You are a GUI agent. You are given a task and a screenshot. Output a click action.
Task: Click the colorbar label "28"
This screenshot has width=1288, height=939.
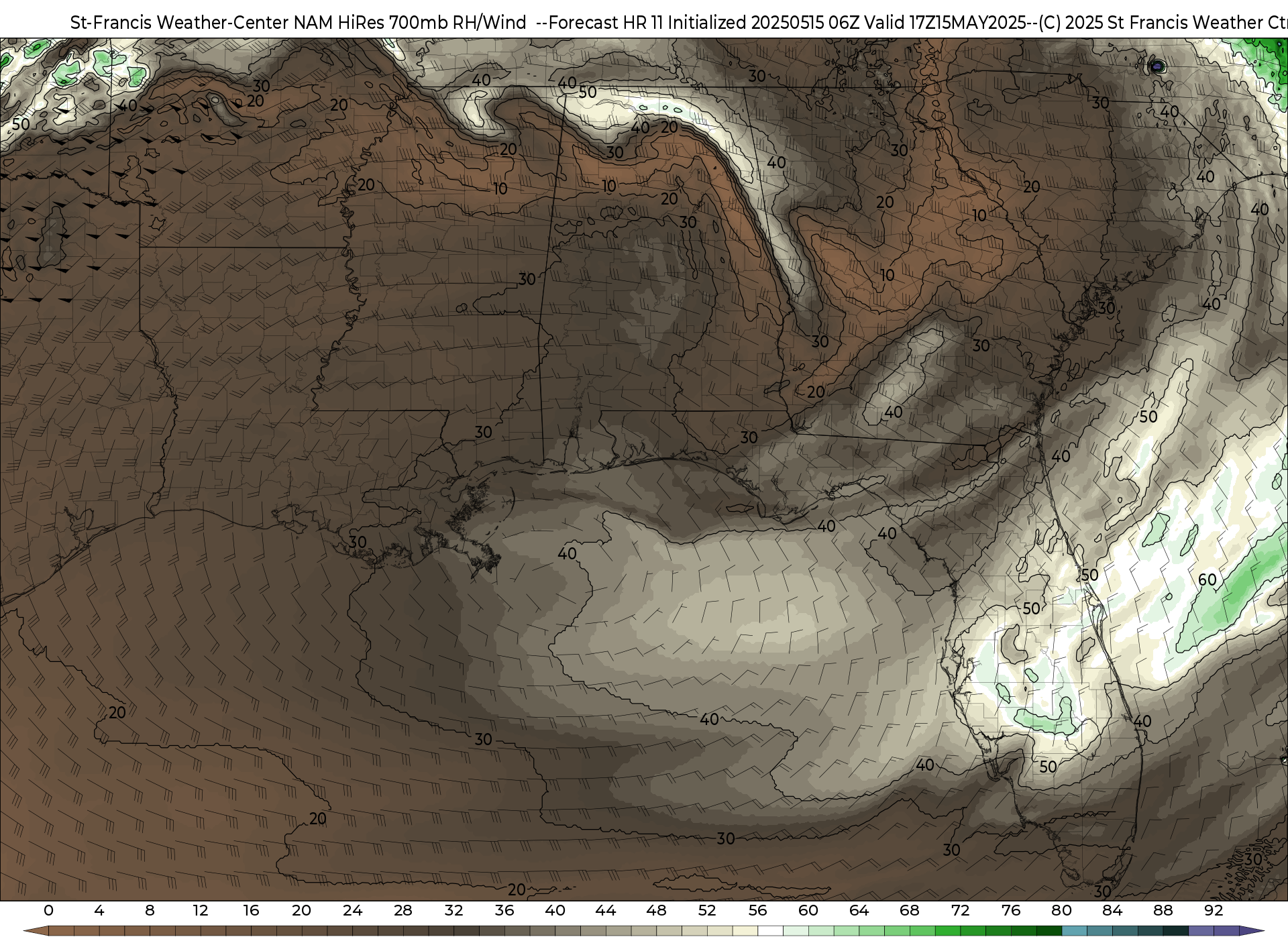click(x=402, y=911)
